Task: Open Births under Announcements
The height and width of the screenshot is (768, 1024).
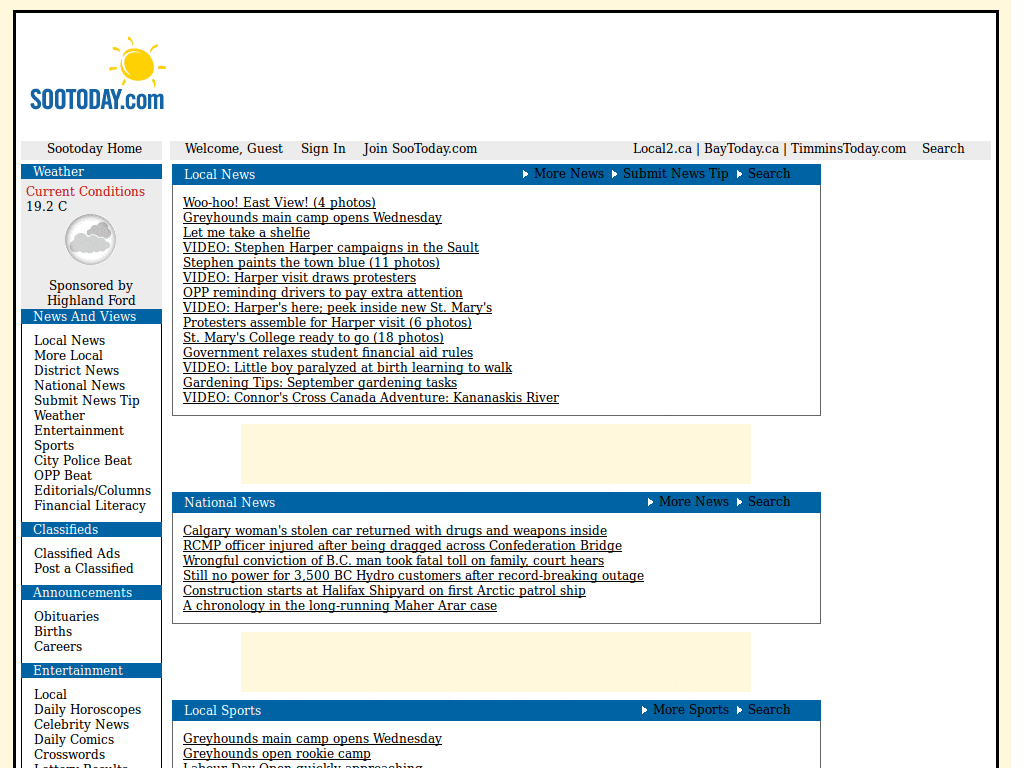Action: [x=53, y=632]
